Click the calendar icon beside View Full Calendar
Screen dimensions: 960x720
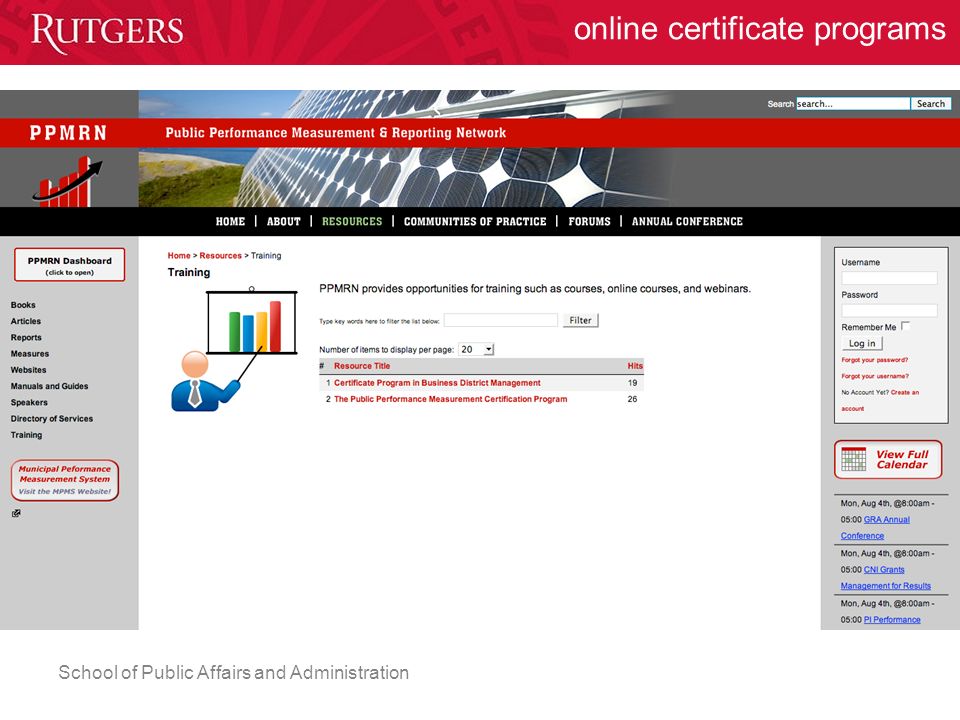pyautogui.click(x=853, y=459)
